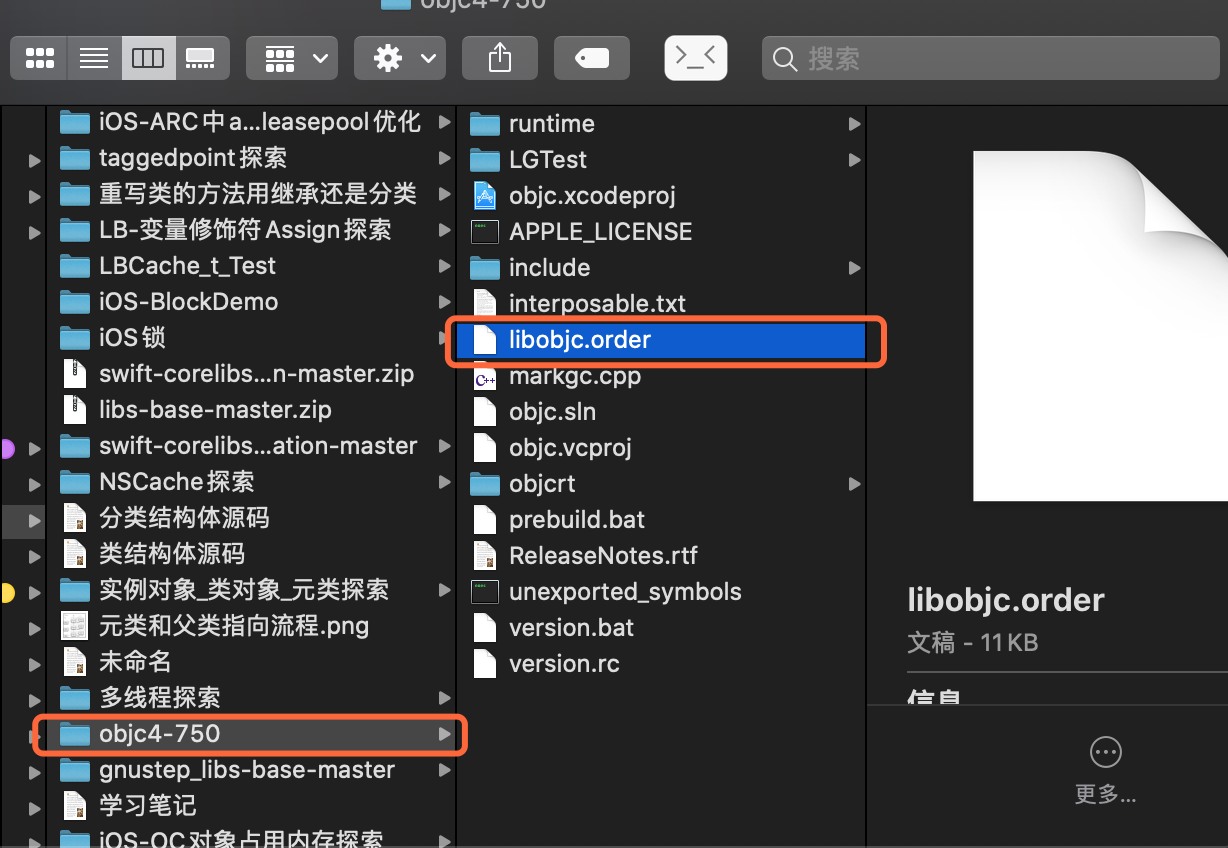
Task: Click the swift-corelibs...n-master.zip archive icon
Action: pos(75,374)
